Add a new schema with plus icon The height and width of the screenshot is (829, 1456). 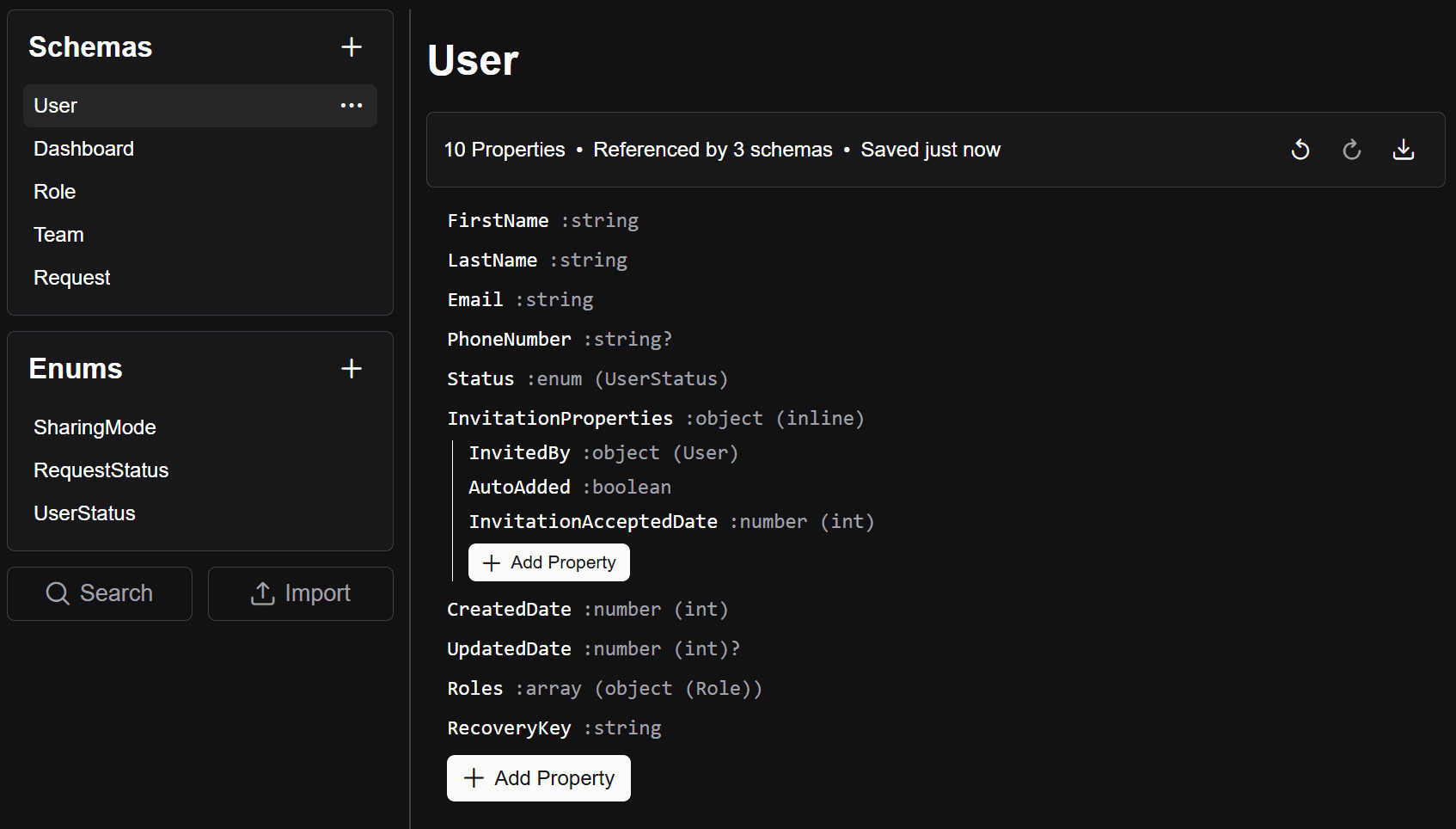click(x=352, y=46)
